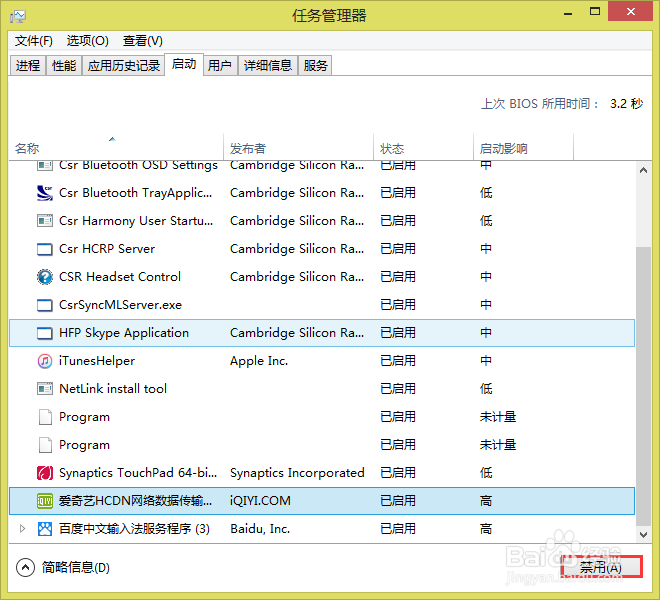Click the Csr Bluetooth TrayApplication icon
The image size is (660, 600).
[45, 193]
